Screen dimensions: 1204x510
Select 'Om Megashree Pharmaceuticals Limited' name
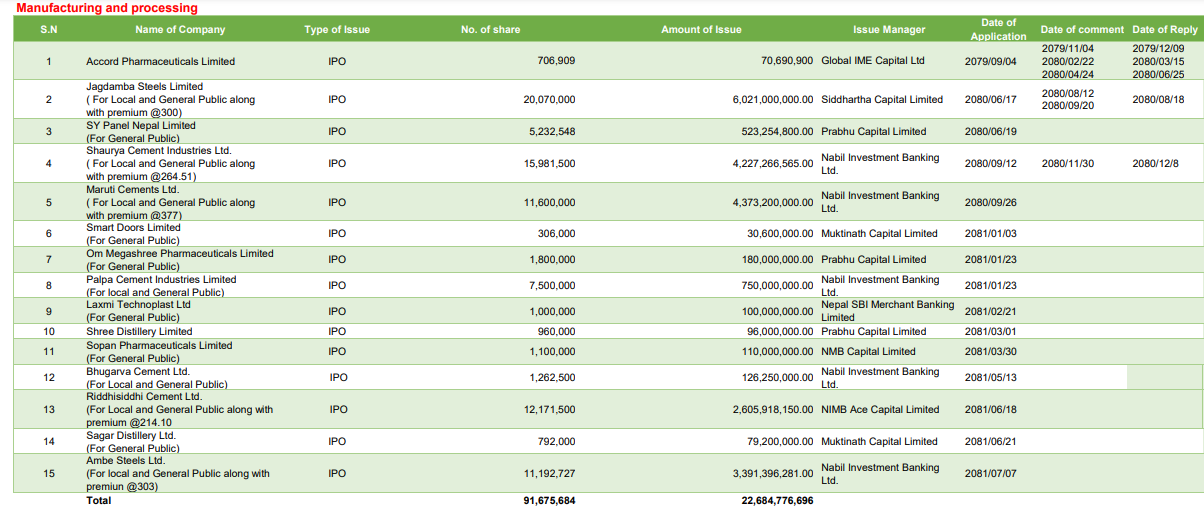click(180, 253)
